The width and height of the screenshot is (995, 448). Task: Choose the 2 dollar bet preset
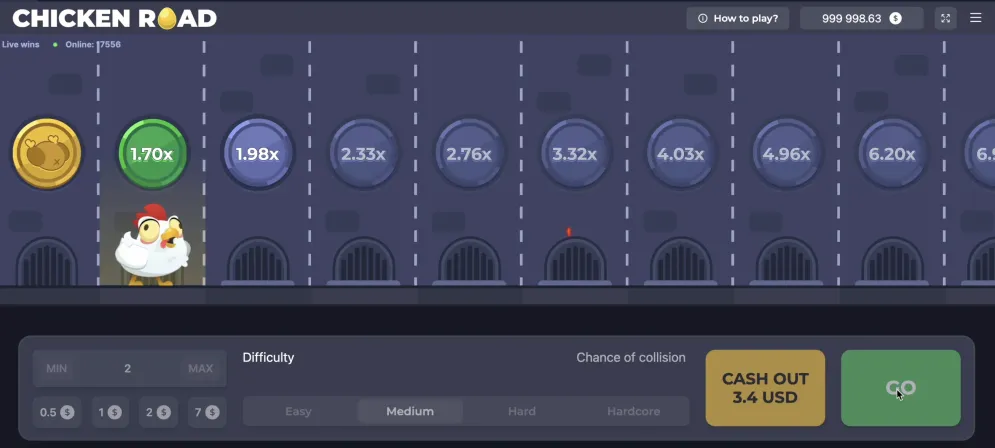[x=158, y=412]
